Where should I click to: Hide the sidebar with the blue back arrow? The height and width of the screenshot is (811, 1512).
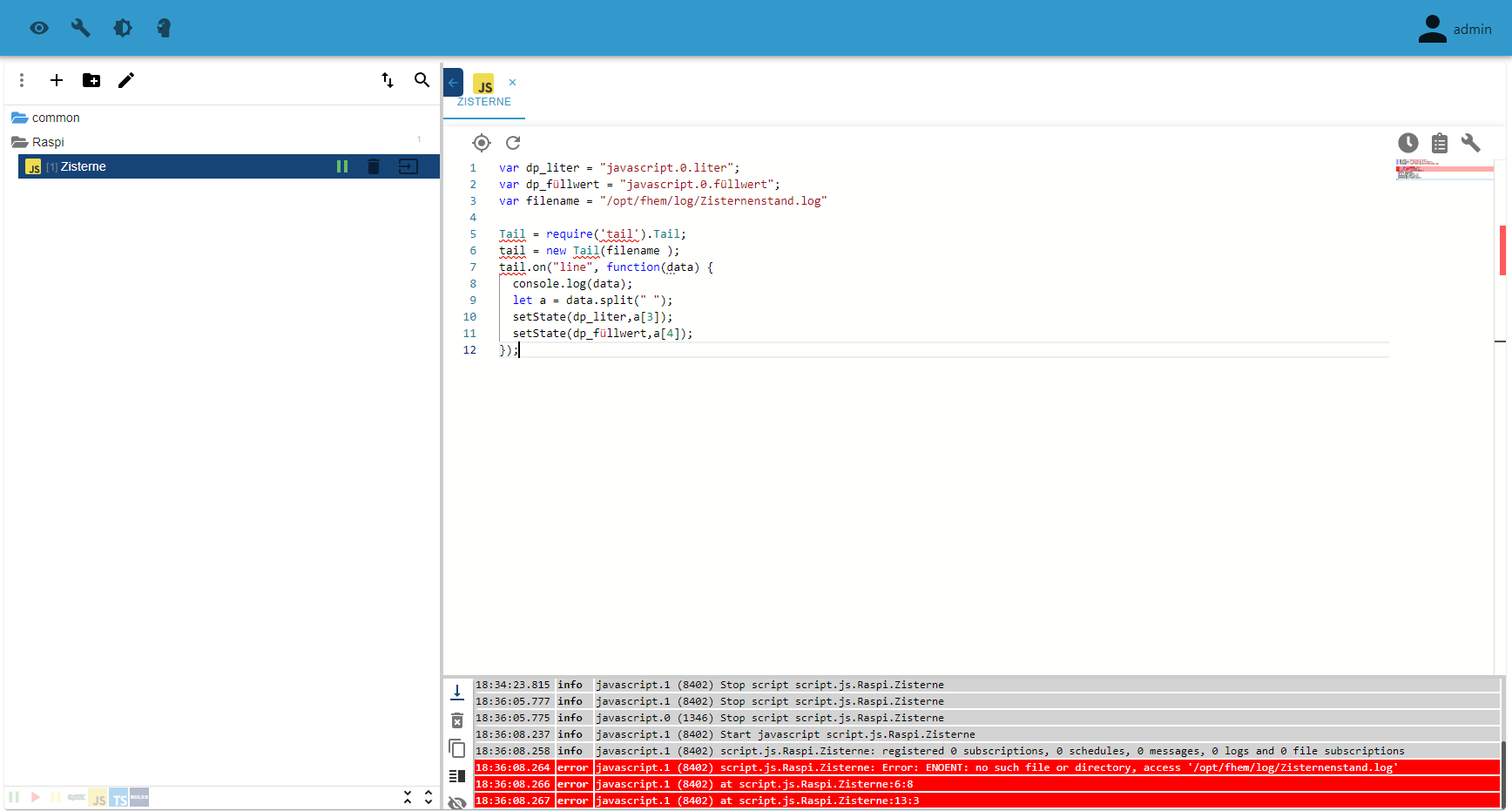point(453,83)
